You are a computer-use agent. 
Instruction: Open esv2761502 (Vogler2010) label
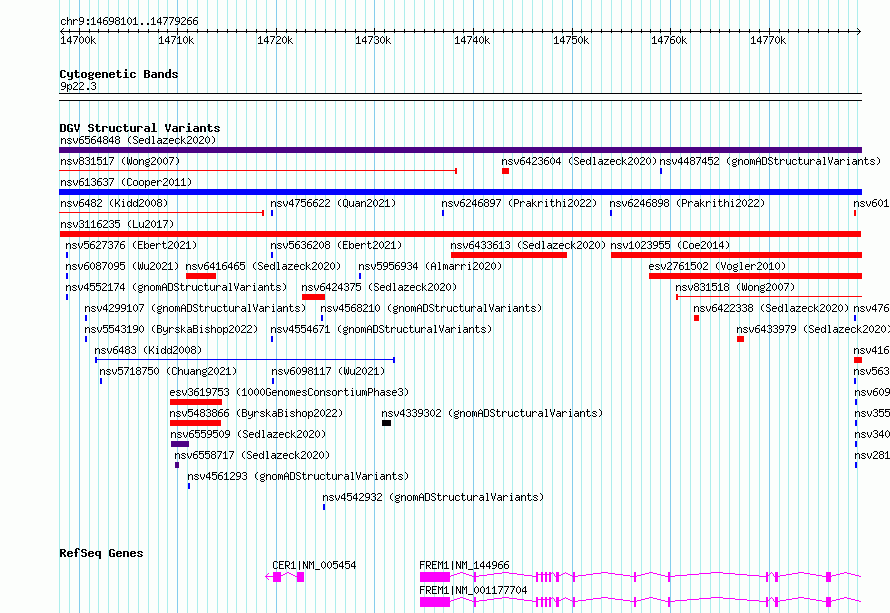pos(717,266)
